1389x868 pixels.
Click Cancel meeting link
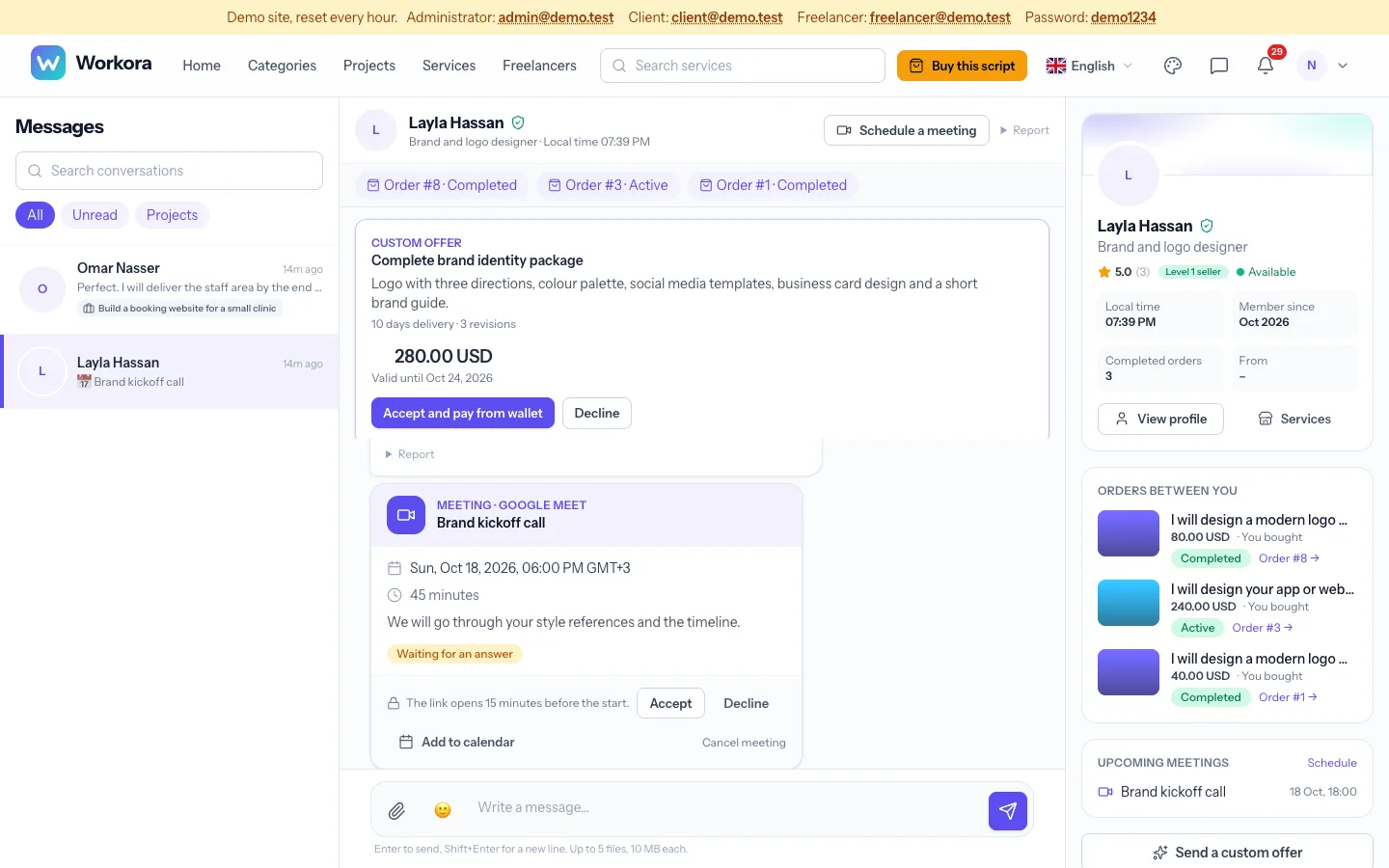point(744,743)
